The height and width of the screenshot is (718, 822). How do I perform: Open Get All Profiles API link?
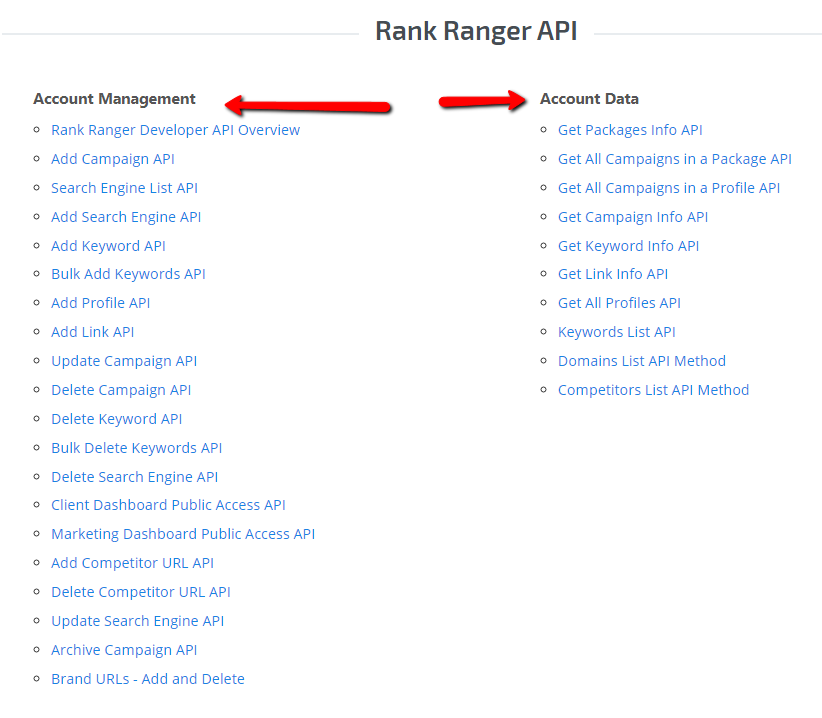[x=619, y=303]
